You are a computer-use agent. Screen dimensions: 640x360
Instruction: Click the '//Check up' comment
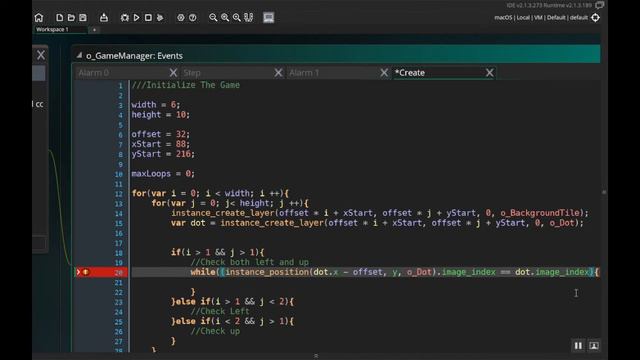click(215, 331)
